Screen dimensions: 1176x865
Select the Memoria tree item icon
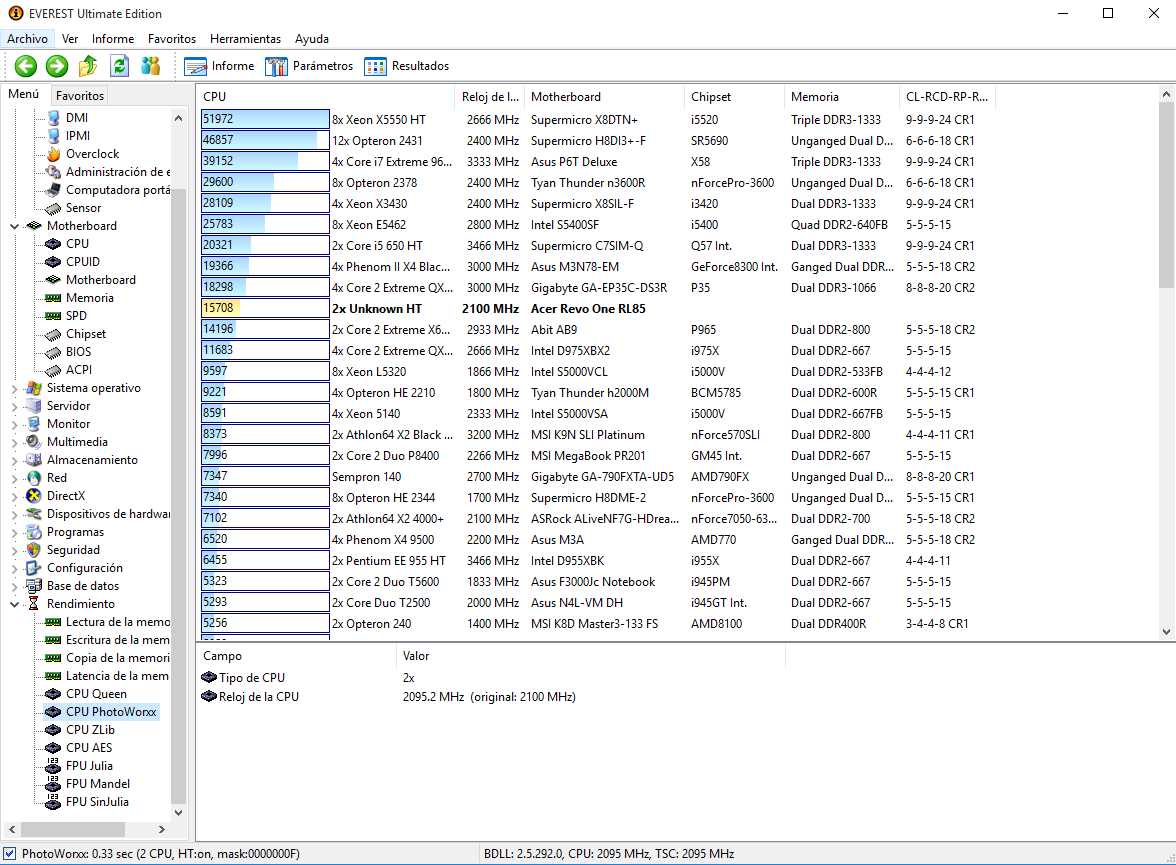(53, 298)
